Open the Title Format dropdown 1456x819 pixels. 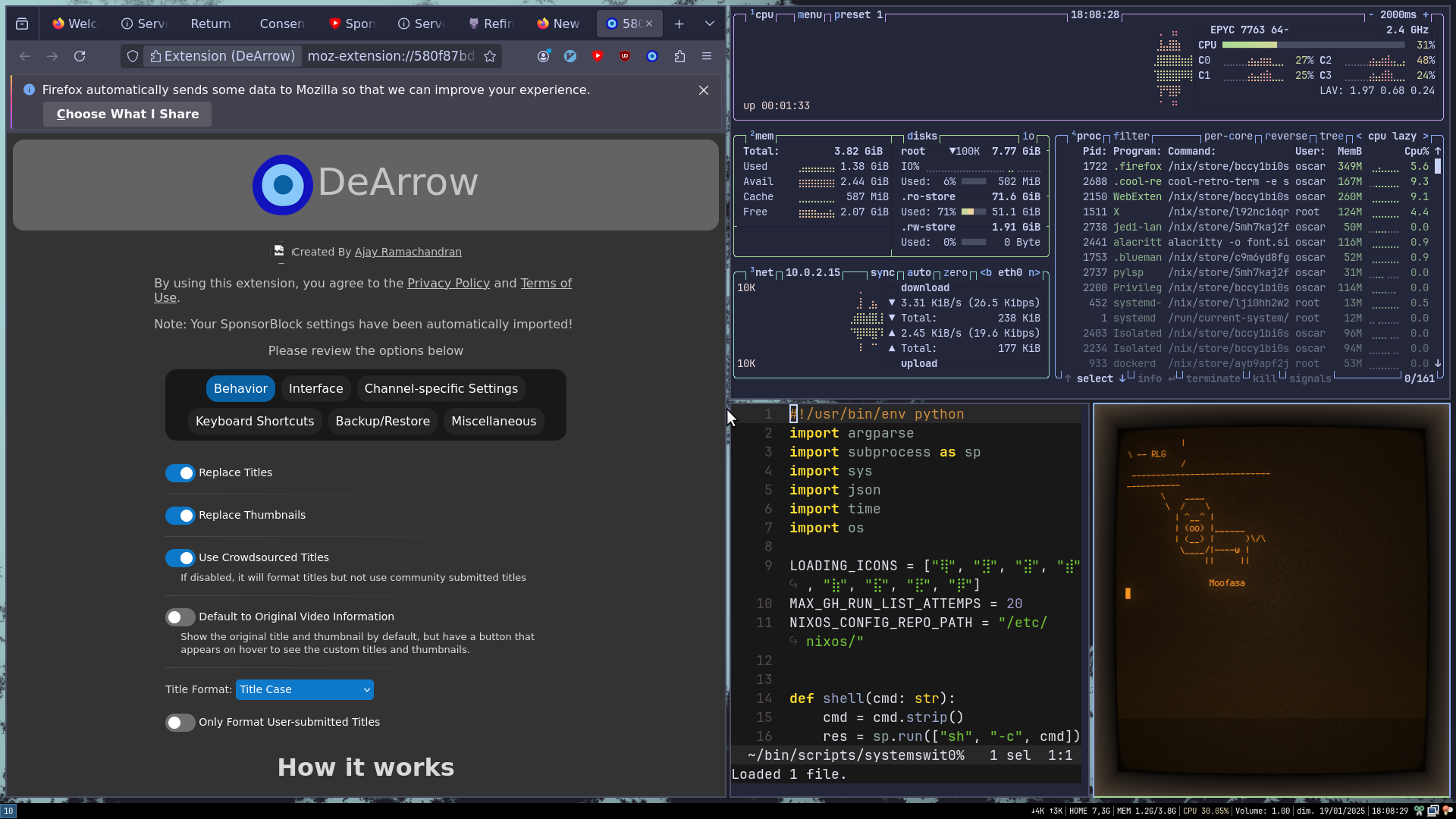305,689
